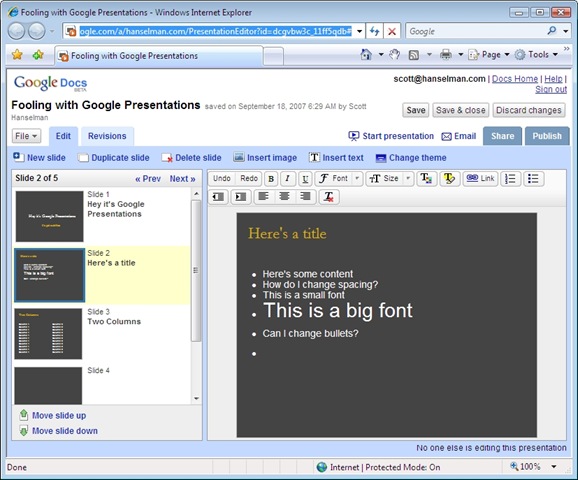Undo the last edit
The width and height of the screenshot is (578, 480).
[222, 179]
